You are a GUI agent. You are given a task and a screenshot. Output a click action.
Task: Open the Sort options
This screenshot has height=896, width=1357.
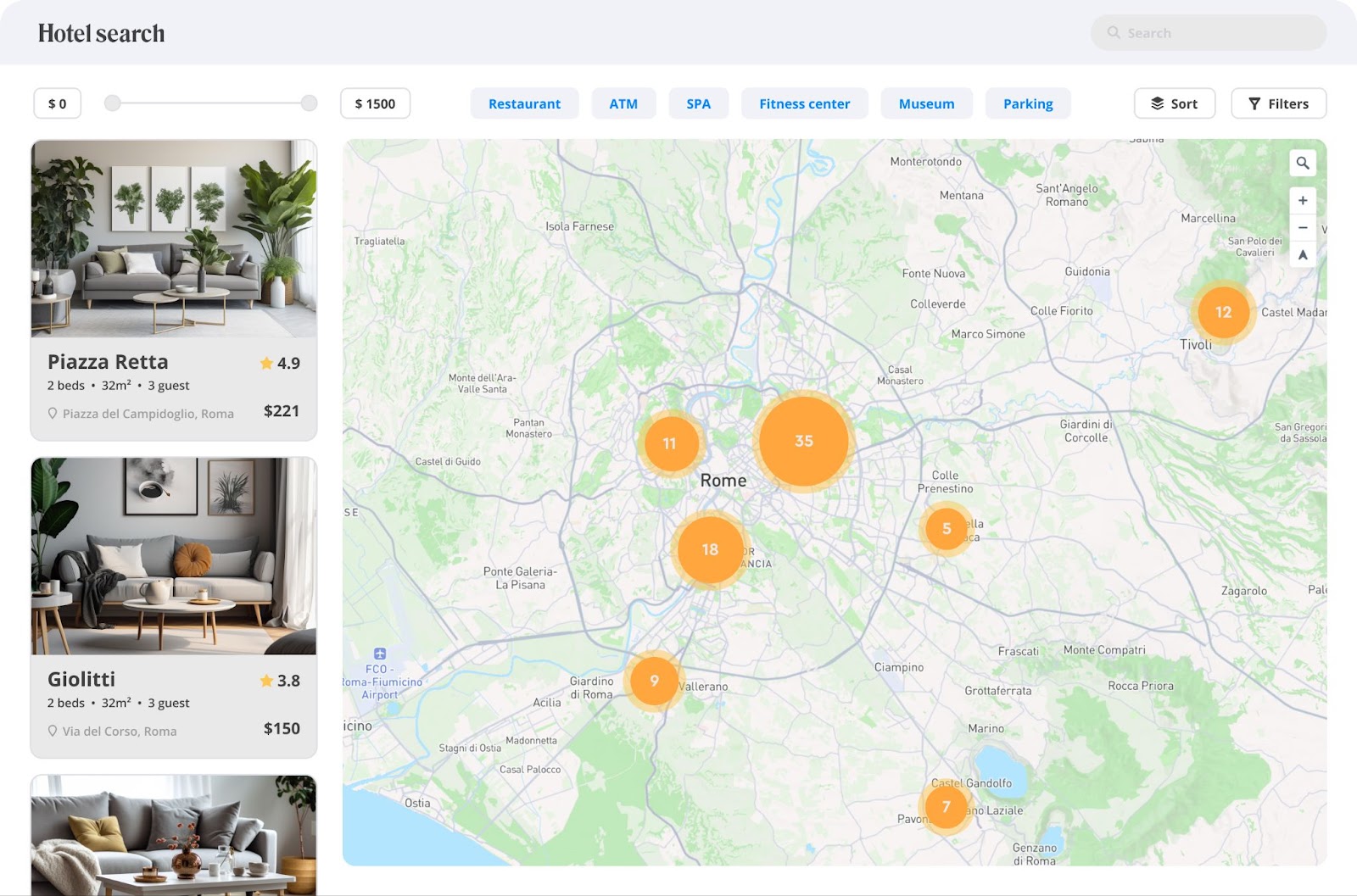(1175, 103)
